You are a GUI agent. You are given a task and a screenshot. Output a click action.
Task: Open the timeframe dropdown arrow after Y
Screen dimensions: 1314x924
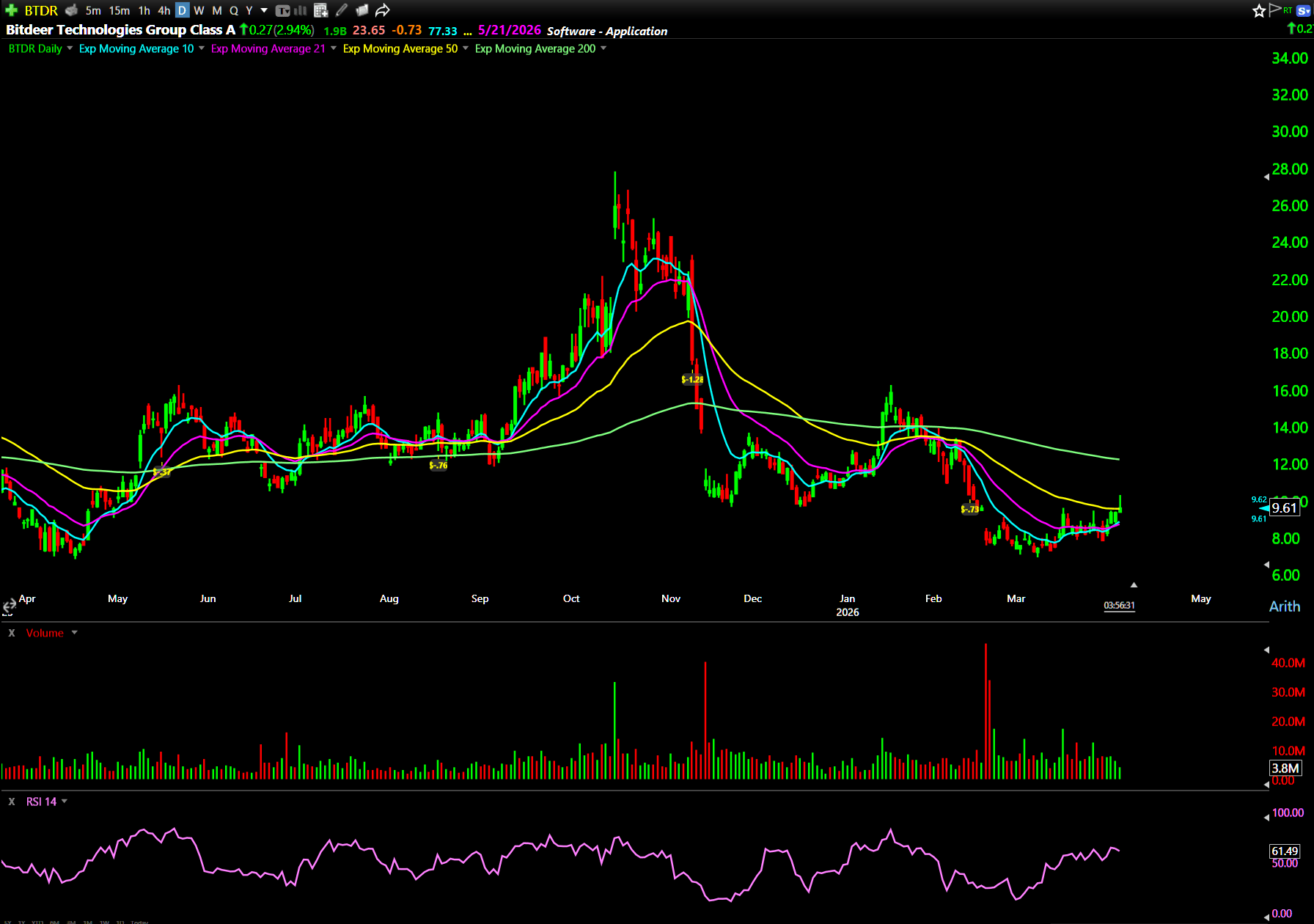264,10
